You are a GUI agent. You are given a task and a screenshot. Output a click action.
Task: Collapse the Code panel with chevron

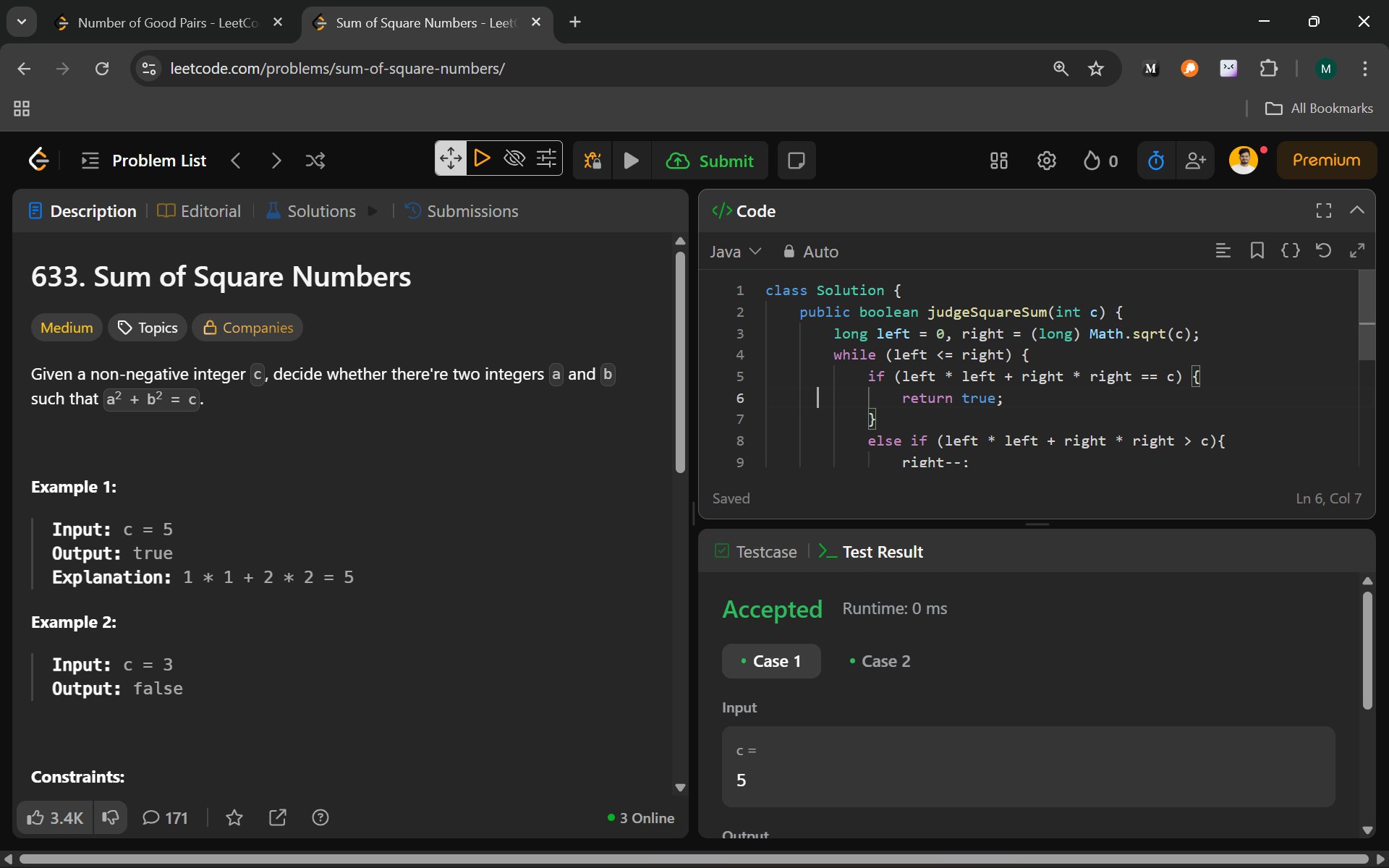(1356, 210)
